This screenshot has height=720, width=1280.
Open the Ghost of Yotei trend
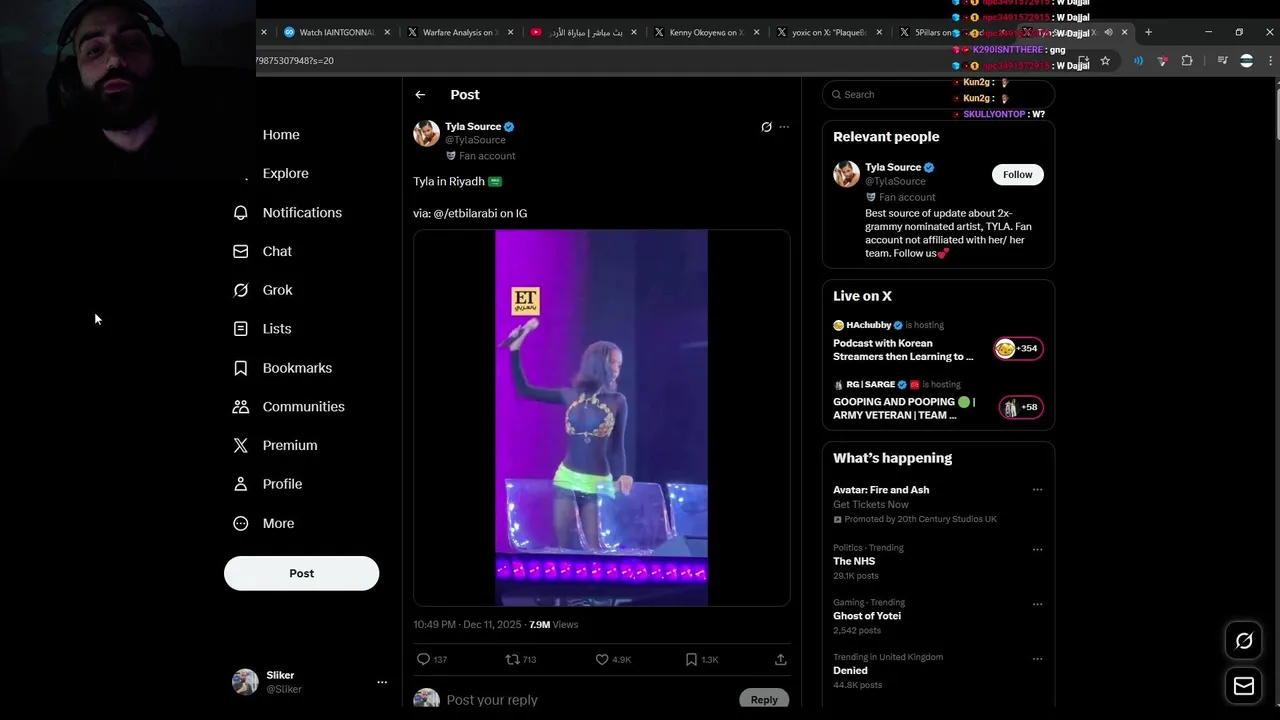867,616
